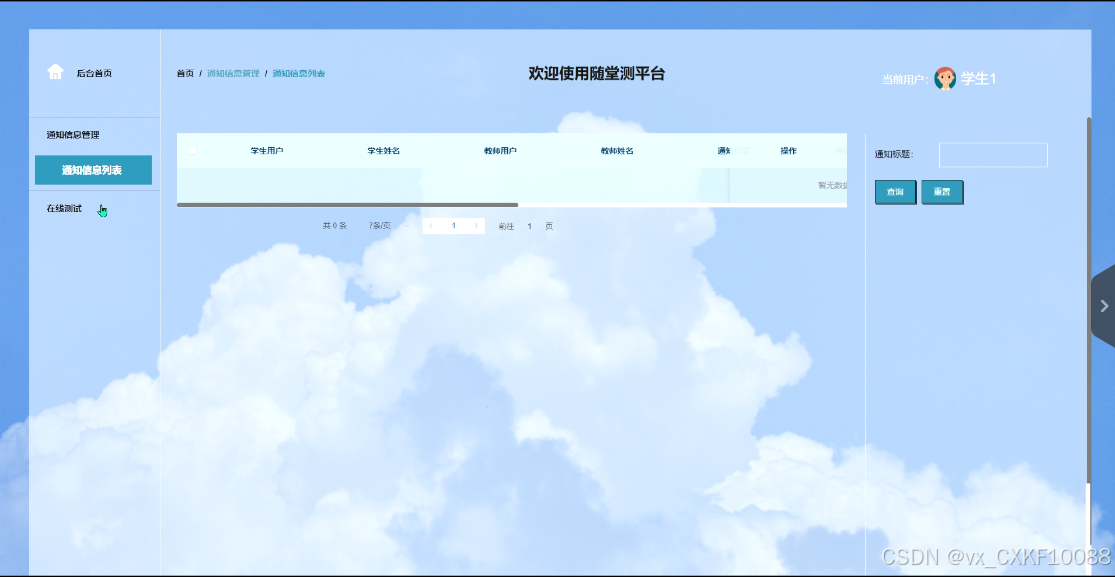
Task: Click the page vertical scrollbar on right
Action: pyautogui.click(x=1089, y=299)
